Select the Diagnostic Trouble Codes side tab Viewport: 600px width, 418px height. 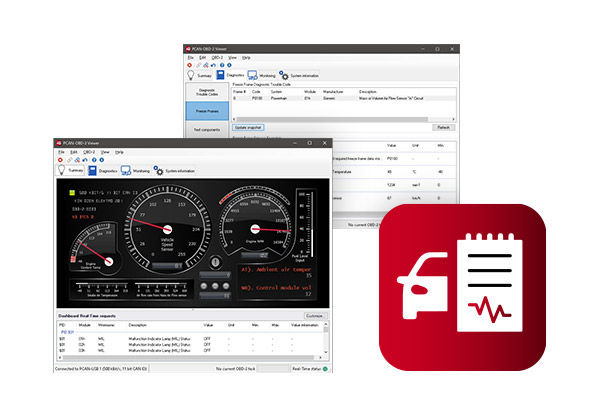(207, 91)
